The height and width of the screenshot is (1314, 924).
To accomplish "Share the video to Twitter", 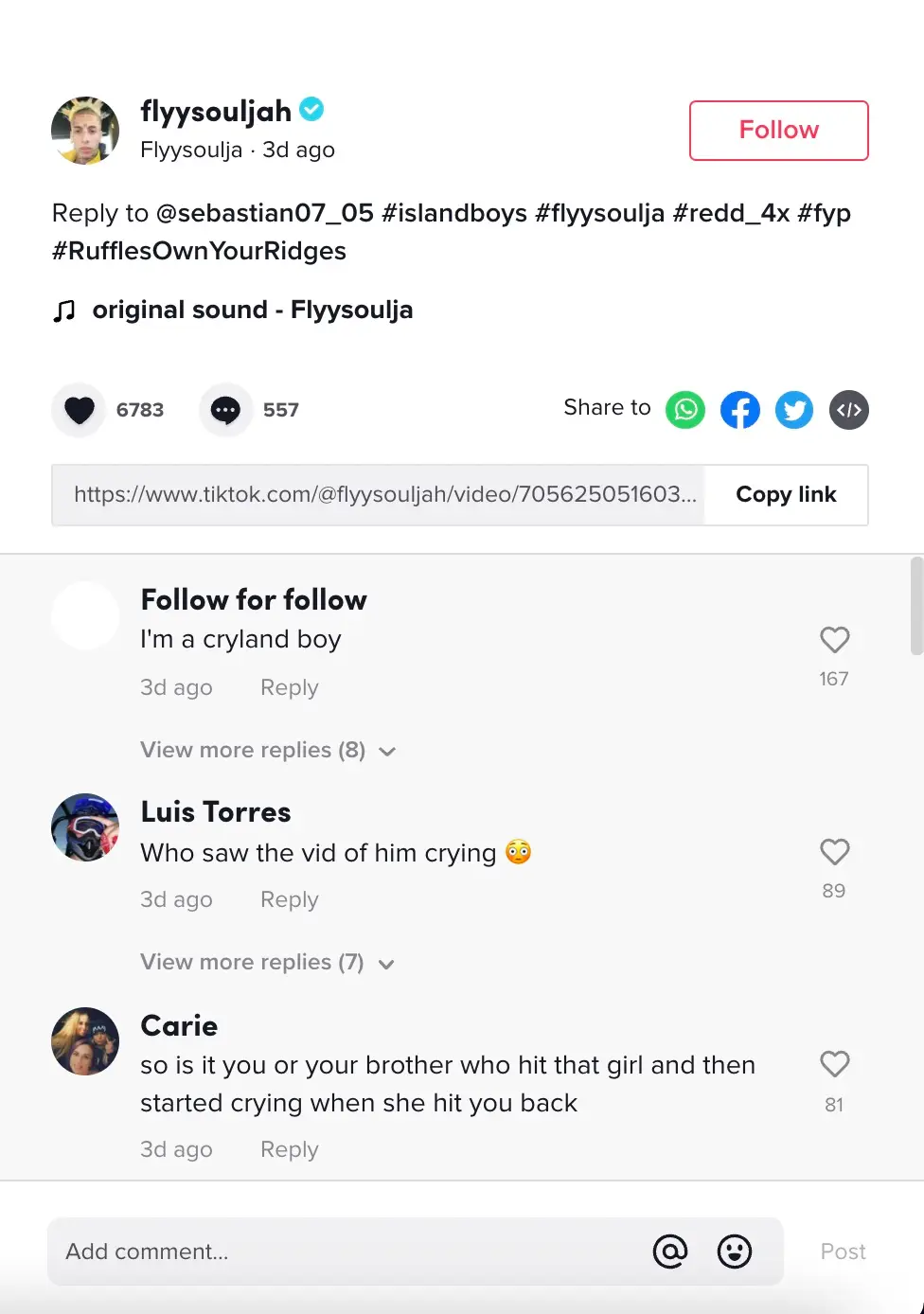I will click(793, 410).
